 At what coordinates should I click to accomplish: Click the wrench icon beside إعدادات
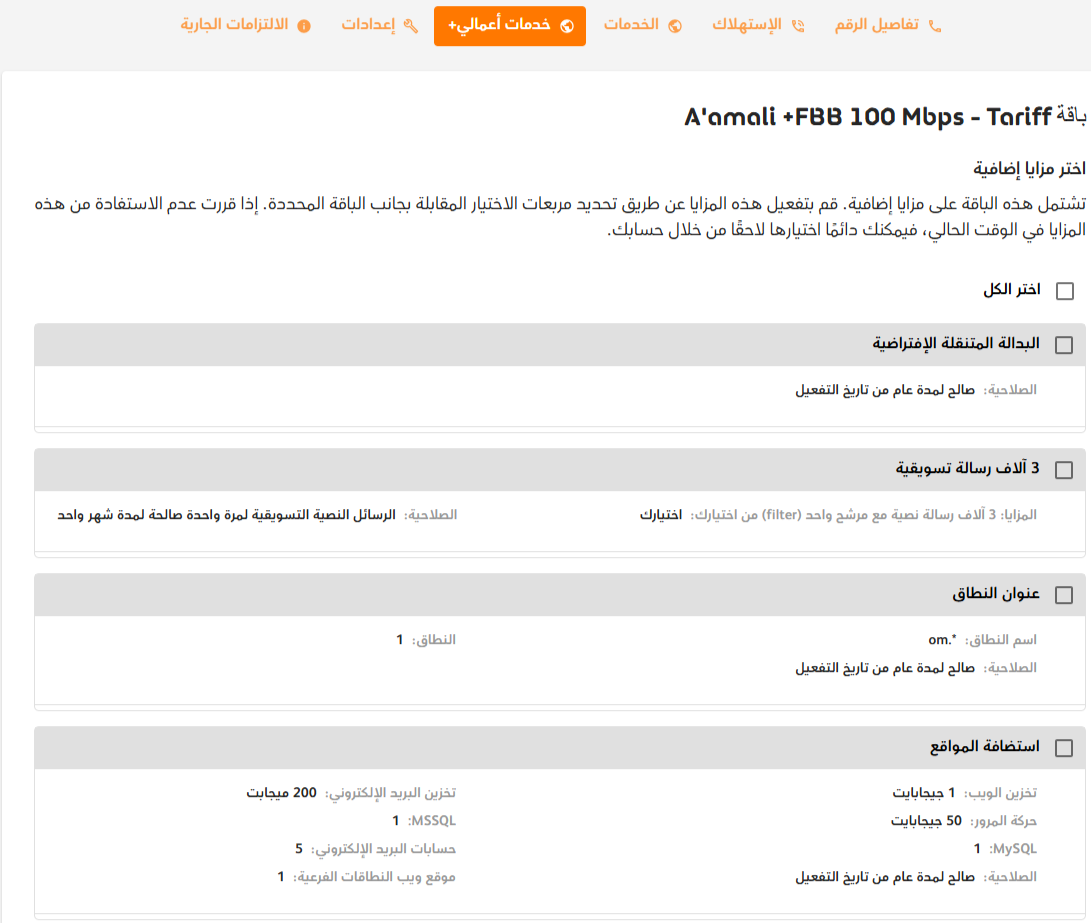410,26
